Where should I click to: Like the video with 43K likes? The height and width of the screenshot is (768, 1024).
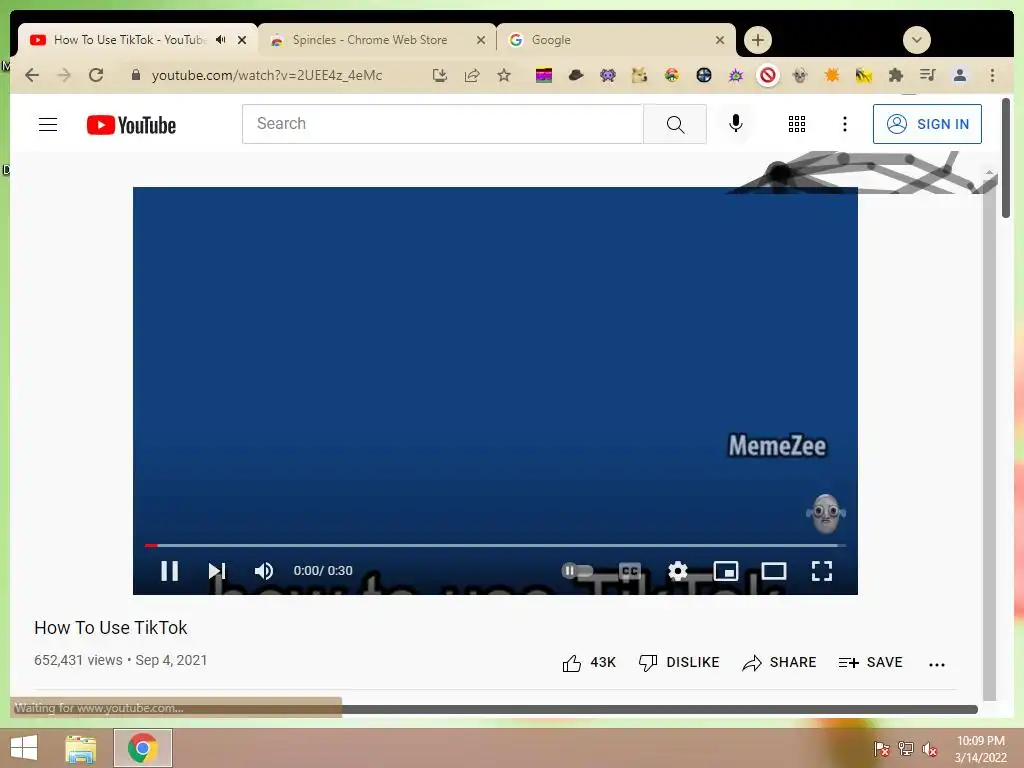(588, 663)
